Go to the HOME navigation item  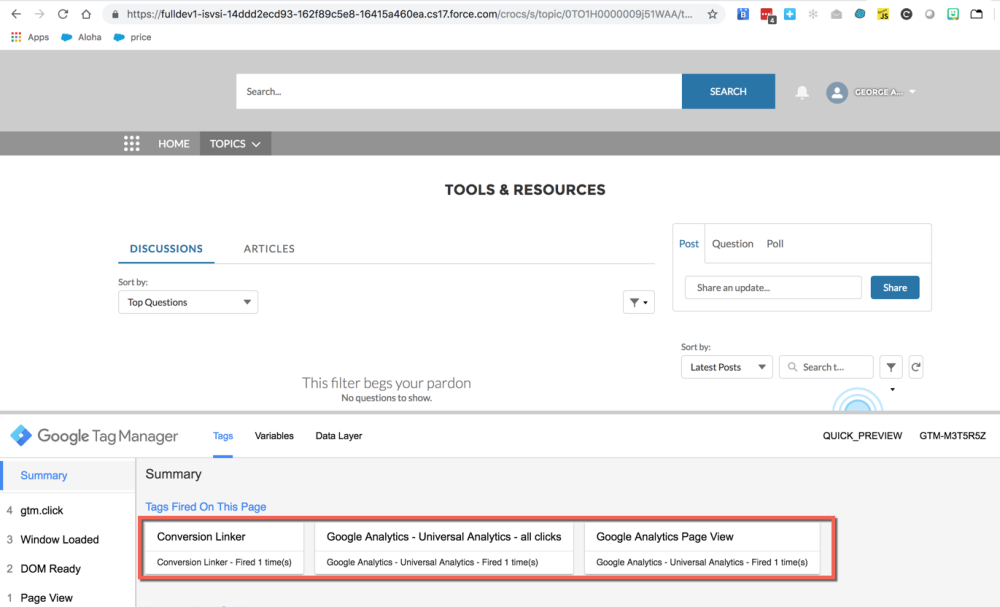[x=173, y=143]
